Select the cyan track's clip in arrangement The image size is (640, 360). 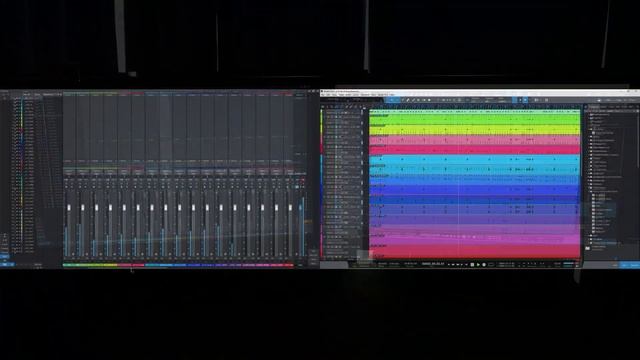point(474,160)
